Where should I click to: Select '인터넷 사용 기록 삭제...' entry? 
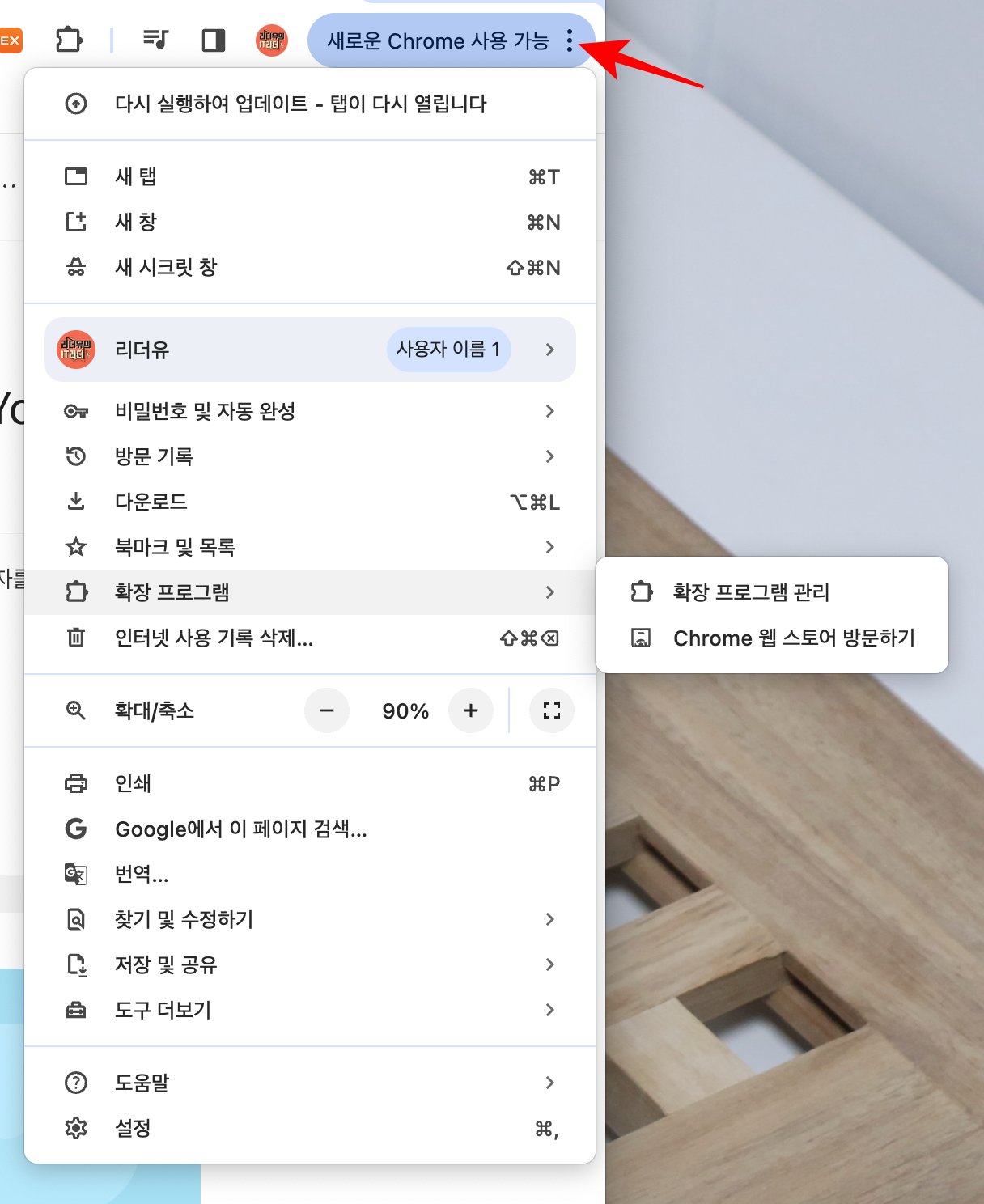click(x=310, y=638)
